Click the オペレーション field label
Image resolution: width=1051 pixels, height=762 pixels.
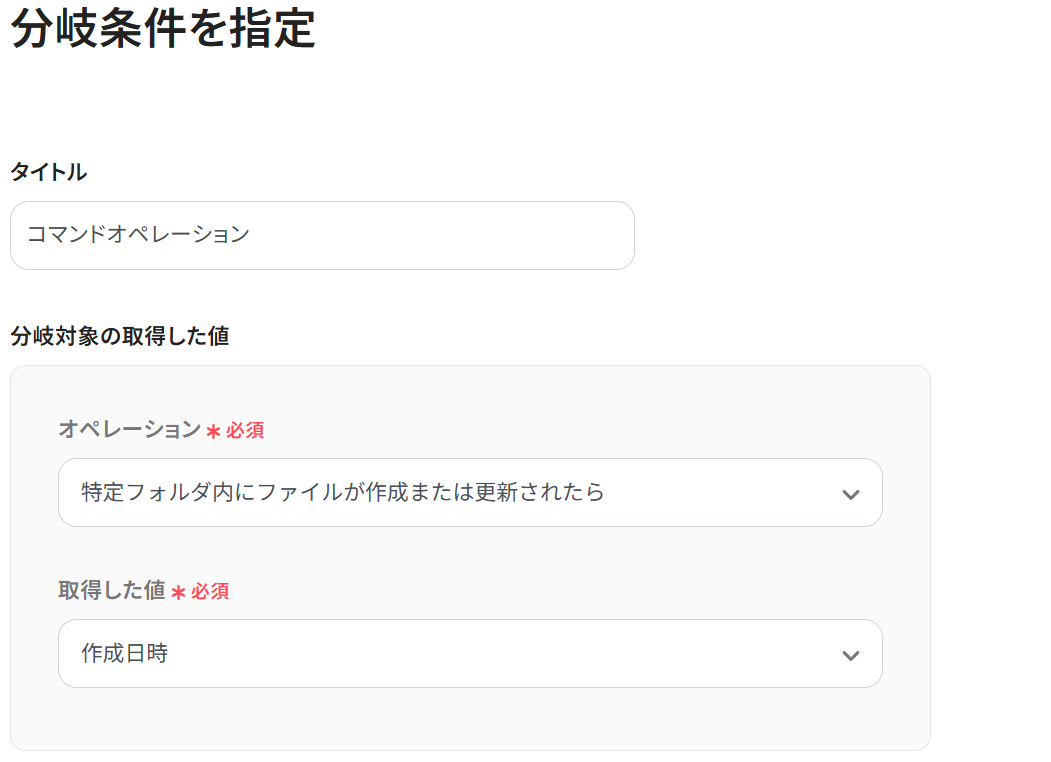pos(129,429)
